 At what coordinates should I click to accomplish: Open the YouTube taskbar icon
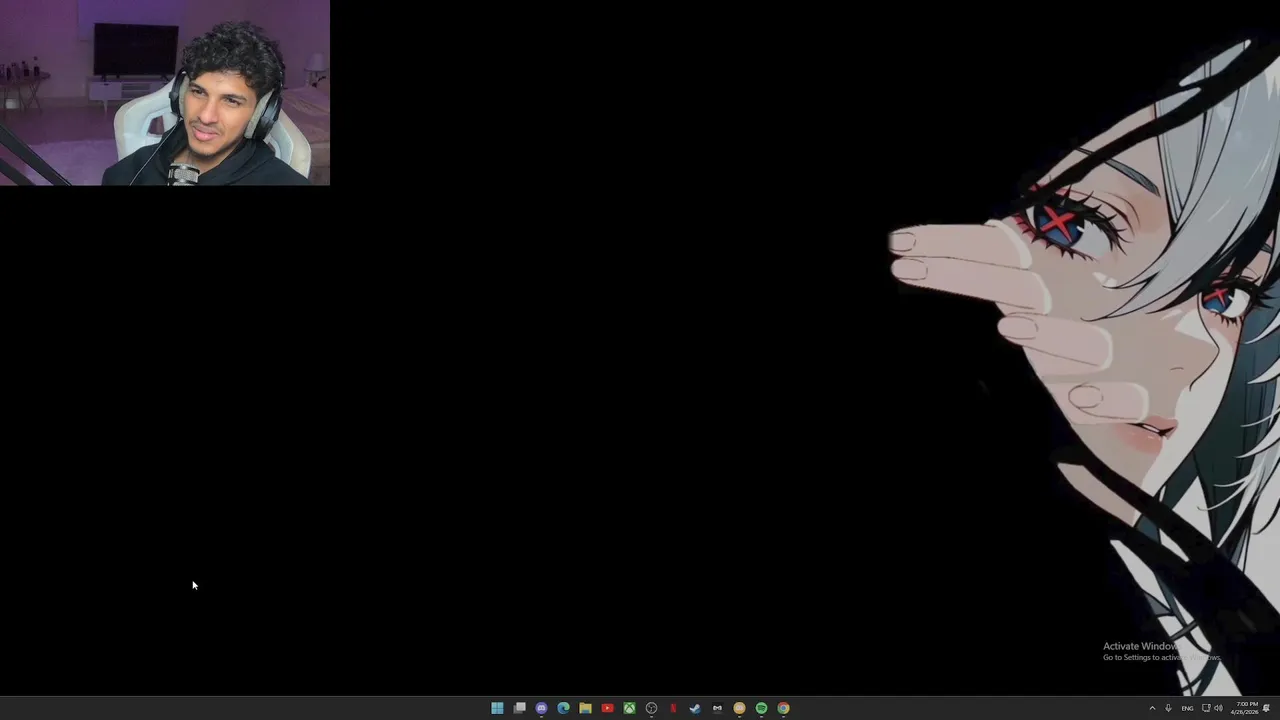[x=607, y=708]
